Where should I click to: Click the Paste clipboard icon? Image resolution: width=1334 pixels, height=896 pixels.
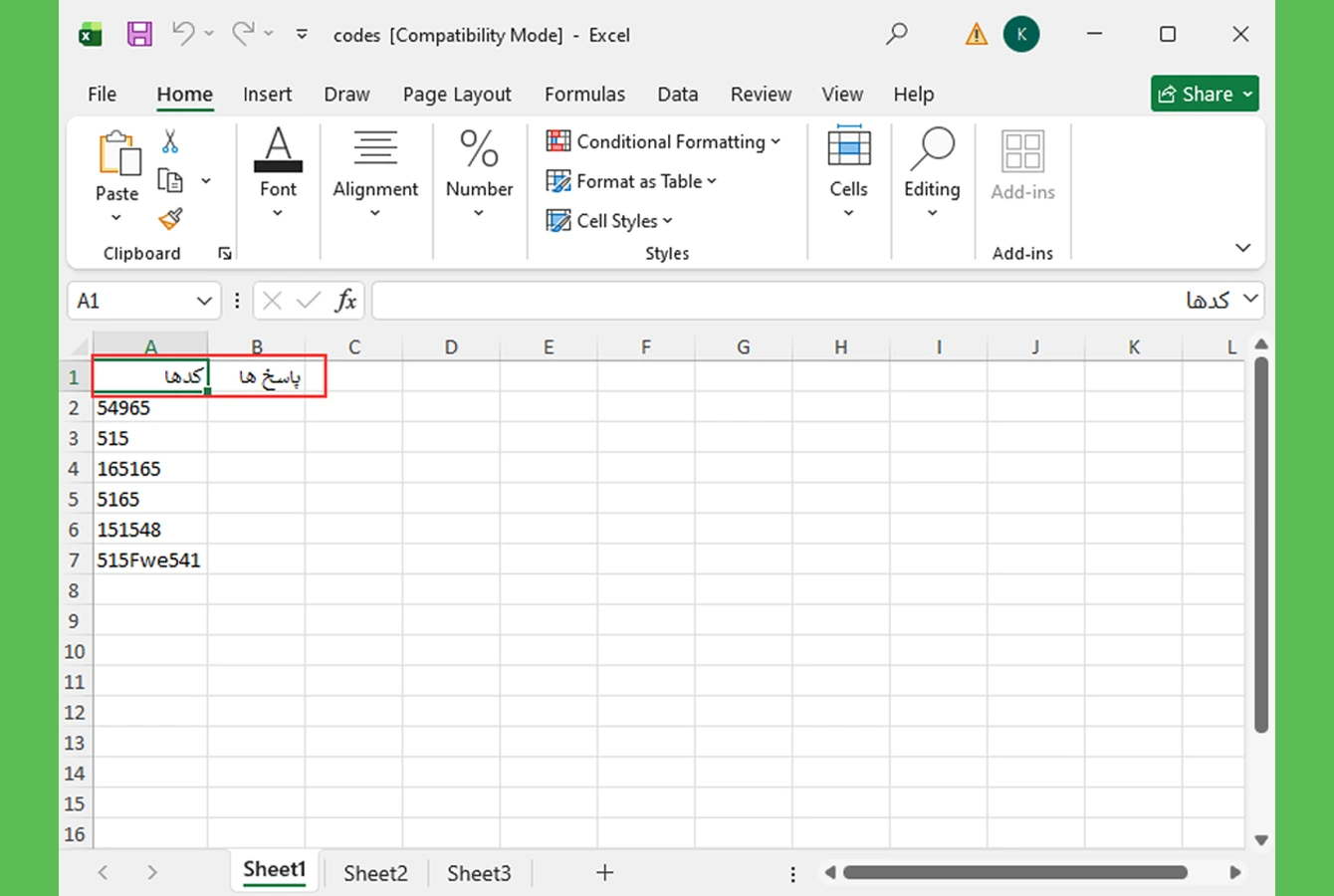coord(117,153)
